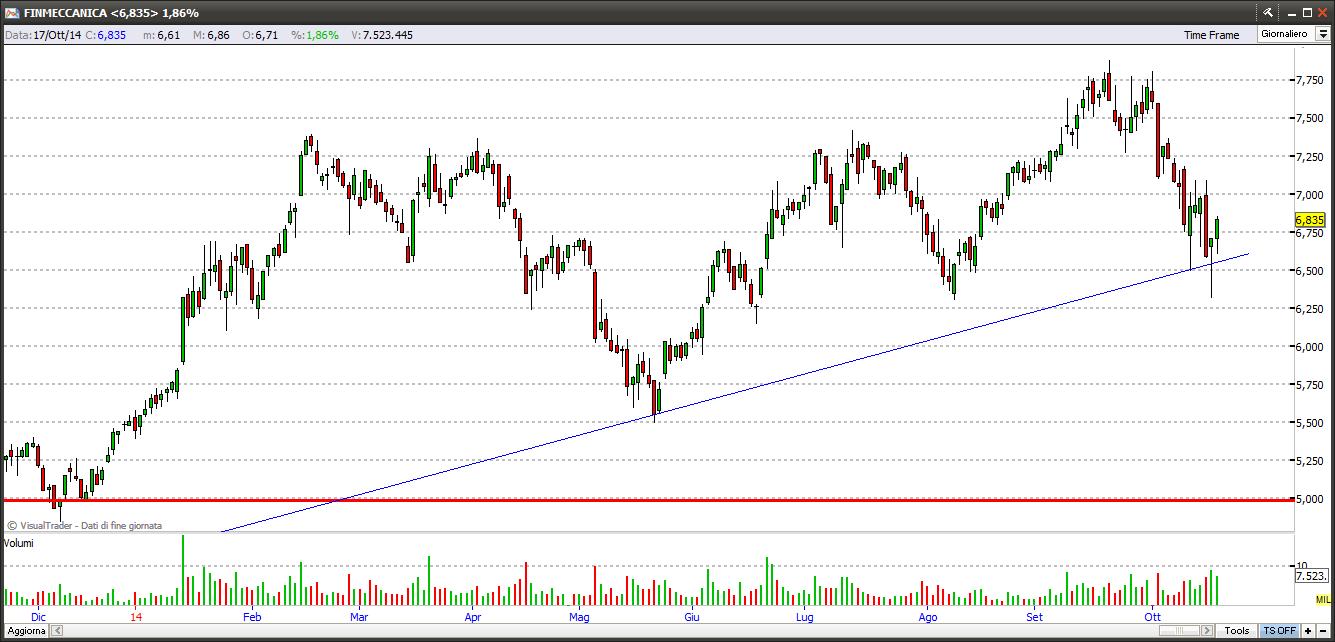Click the Aggiorna button
This screenshot has height=642, width=1335.
24,631
